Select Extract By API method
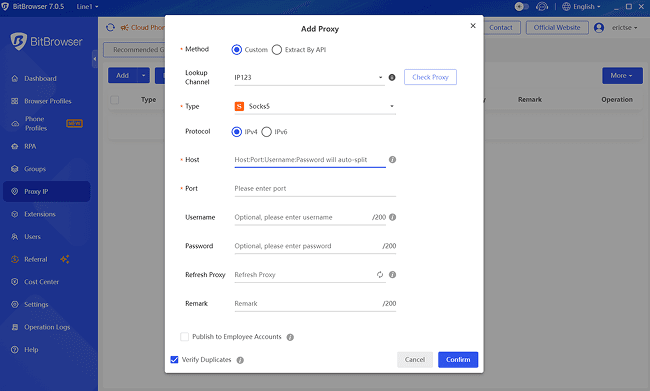 click(277, 50)
